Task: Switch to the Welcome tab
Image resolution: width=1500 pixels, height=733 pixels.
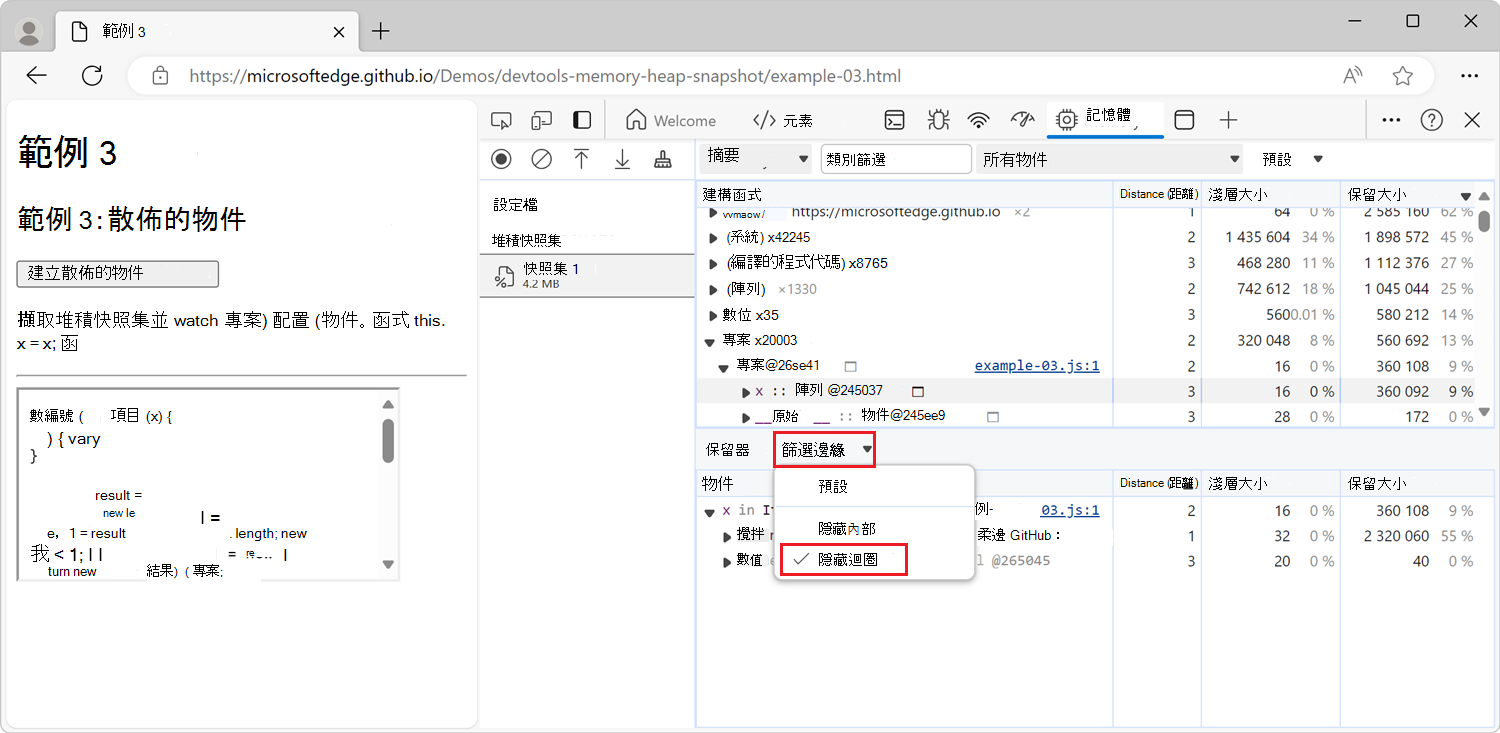Action: [671, 121]
